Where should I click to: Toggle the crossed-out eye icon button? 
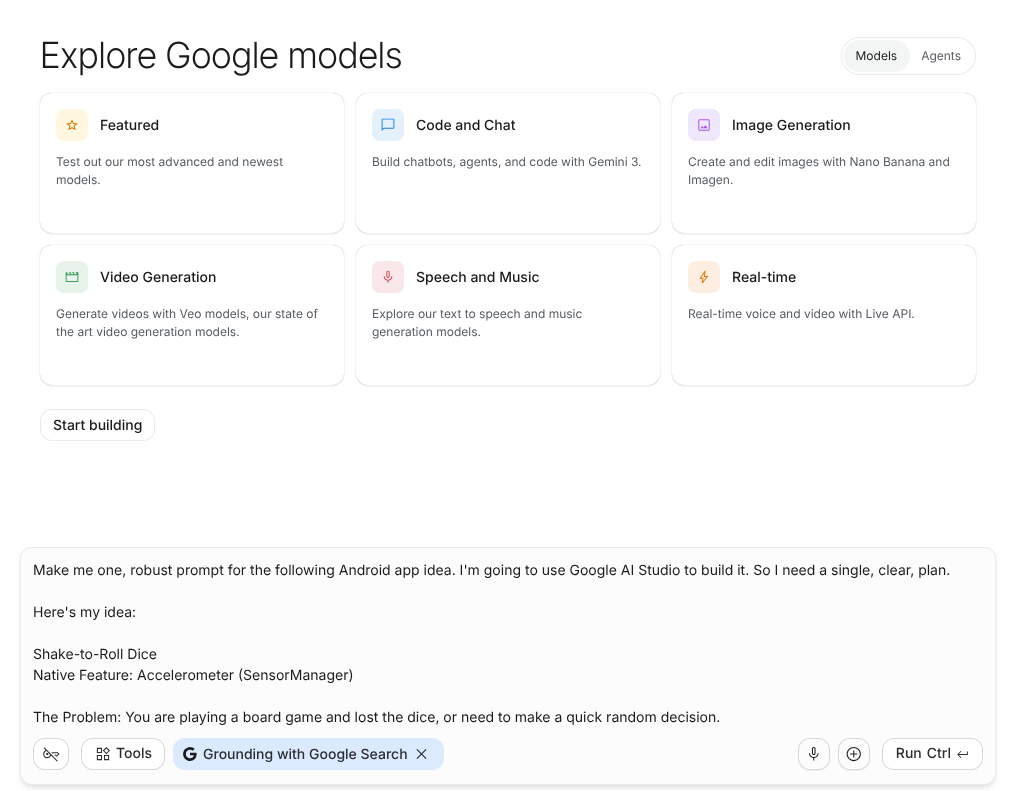coord(51,754)
